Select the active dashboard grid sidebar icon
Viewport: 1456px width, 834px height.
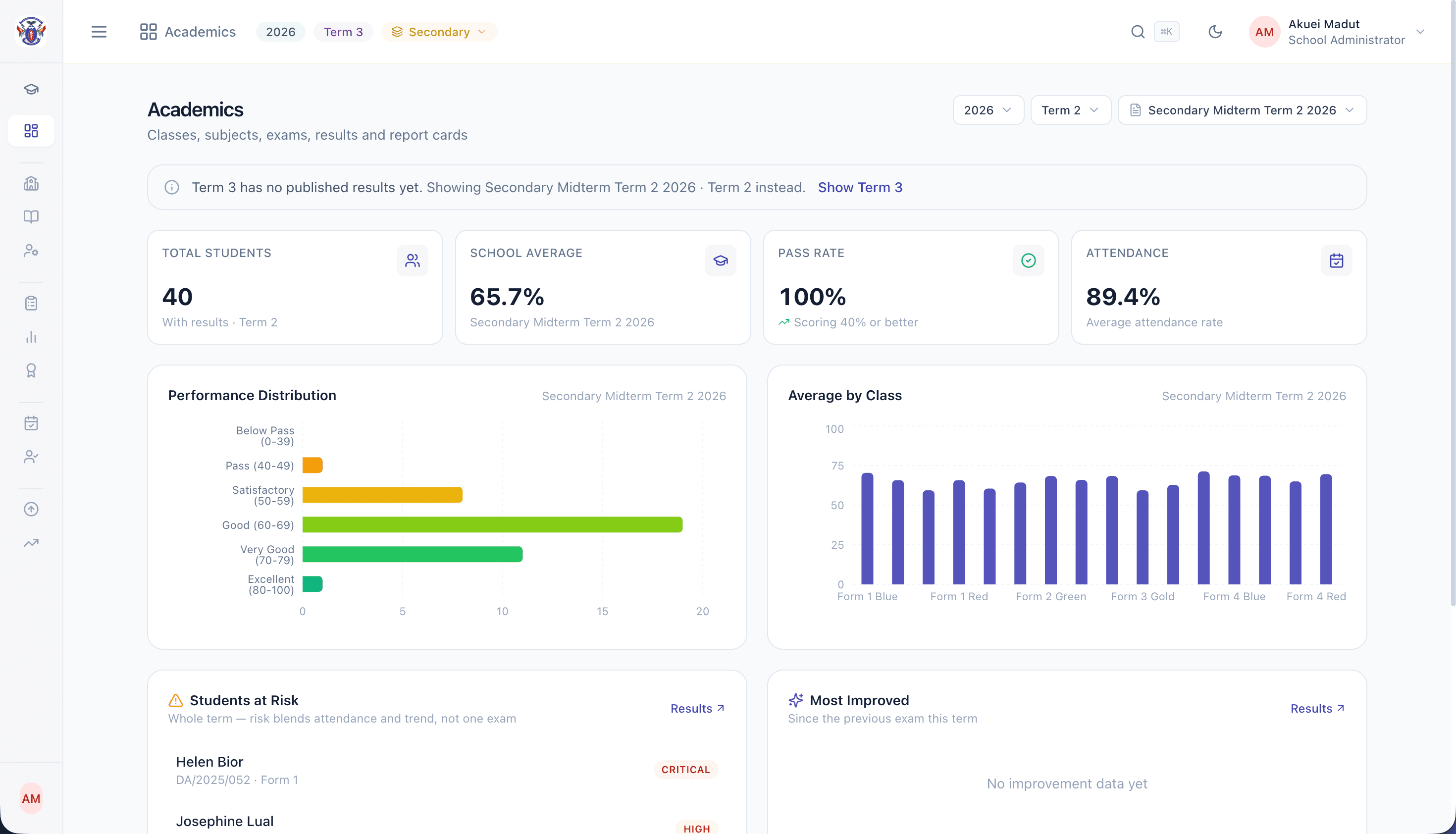coord(31,131)
